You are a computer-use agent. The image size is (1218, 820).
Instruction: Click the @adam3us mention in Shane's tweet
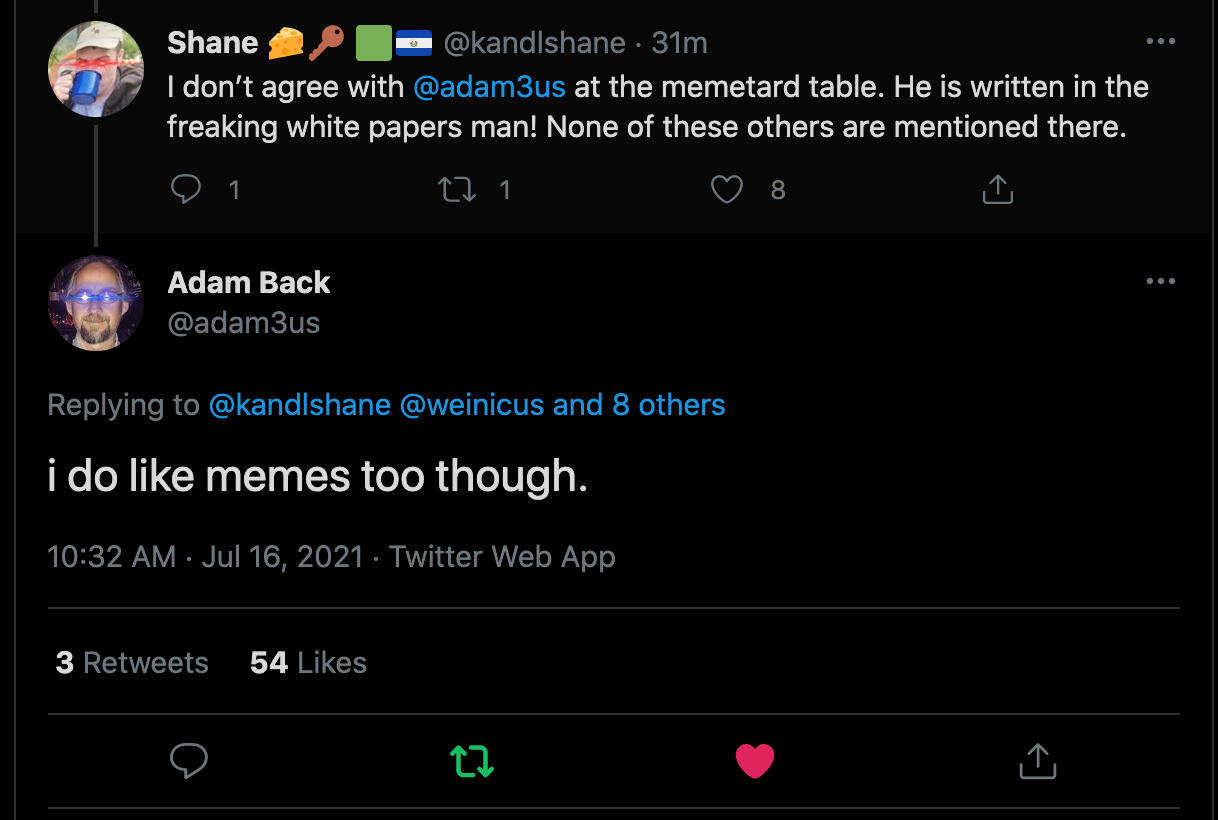coord(489,87)
